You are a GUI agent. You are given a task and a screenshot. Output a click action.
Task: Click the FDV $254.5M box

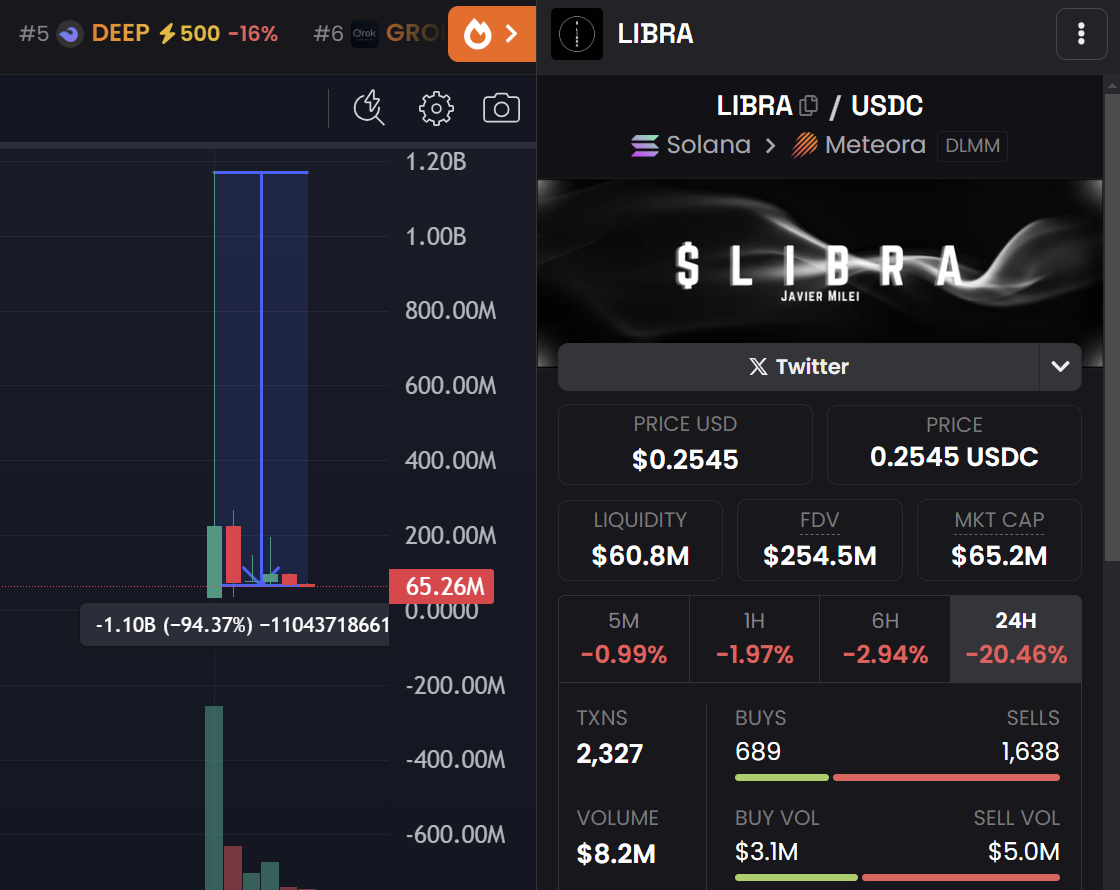click(819, 540)
